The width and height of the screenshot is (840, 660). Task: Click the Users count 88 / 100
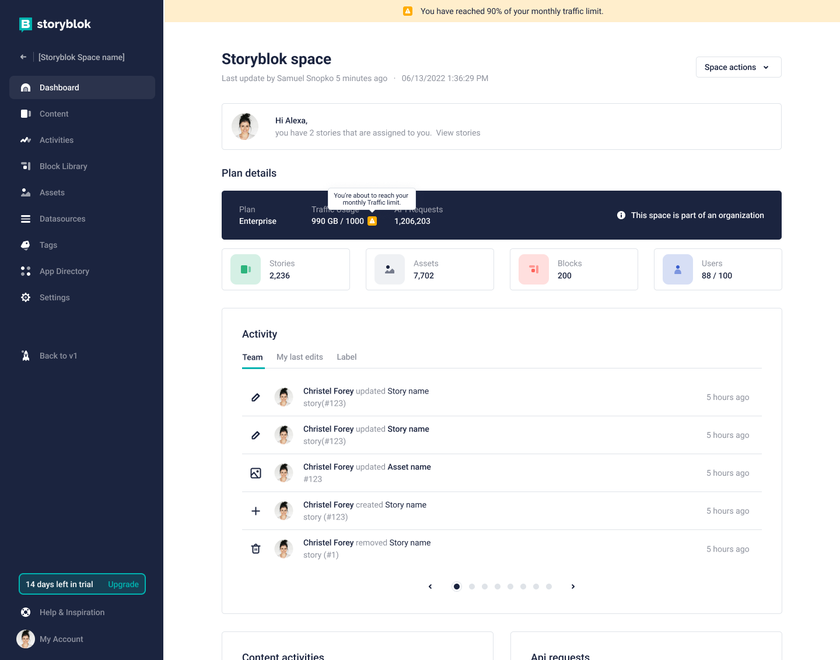[717, 276]
